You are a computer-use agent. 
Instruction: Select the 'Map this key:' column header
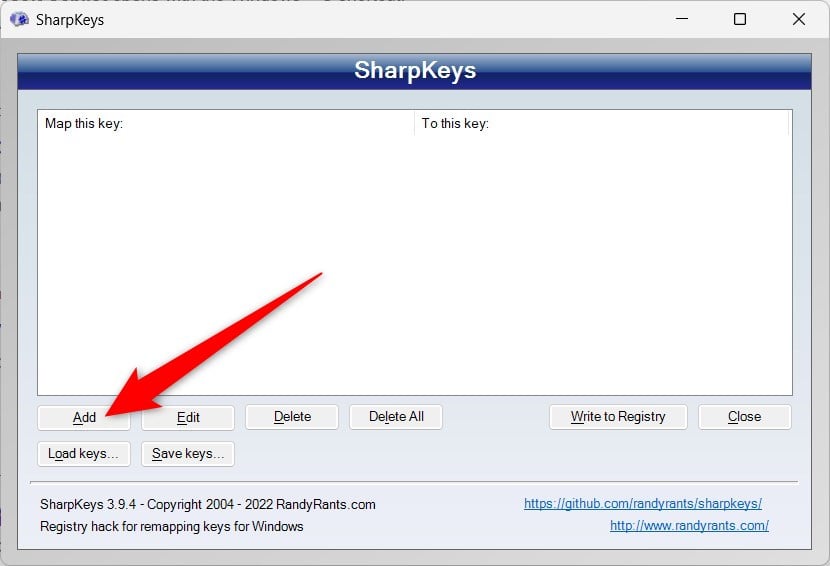(226, 123)
